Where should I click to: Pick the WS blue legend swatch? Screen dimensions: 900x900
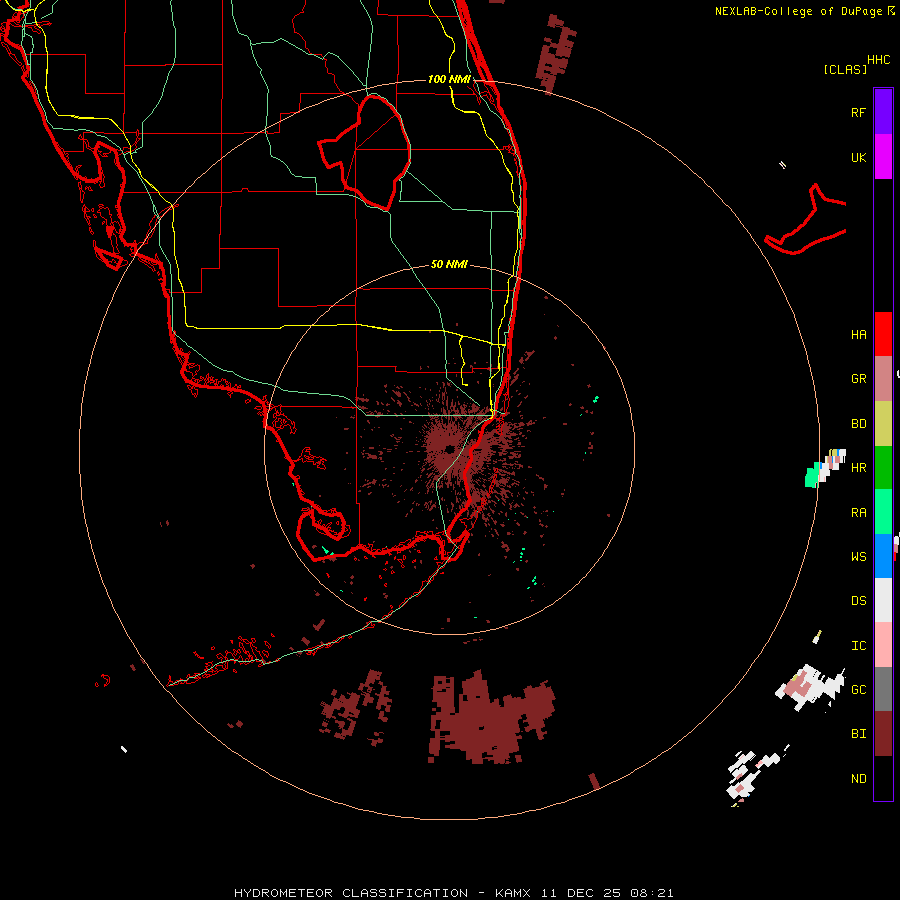coord(883,556)
